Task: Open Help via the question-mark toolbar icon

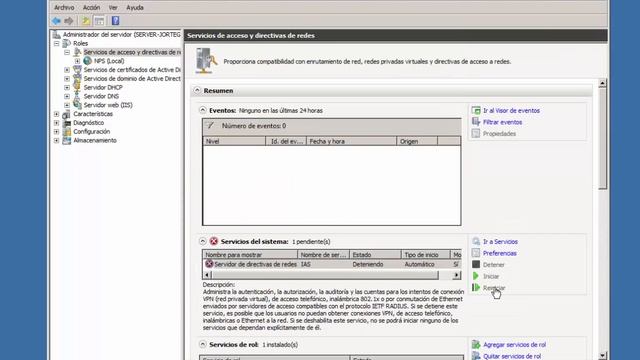Action: [x=116, y=21]
